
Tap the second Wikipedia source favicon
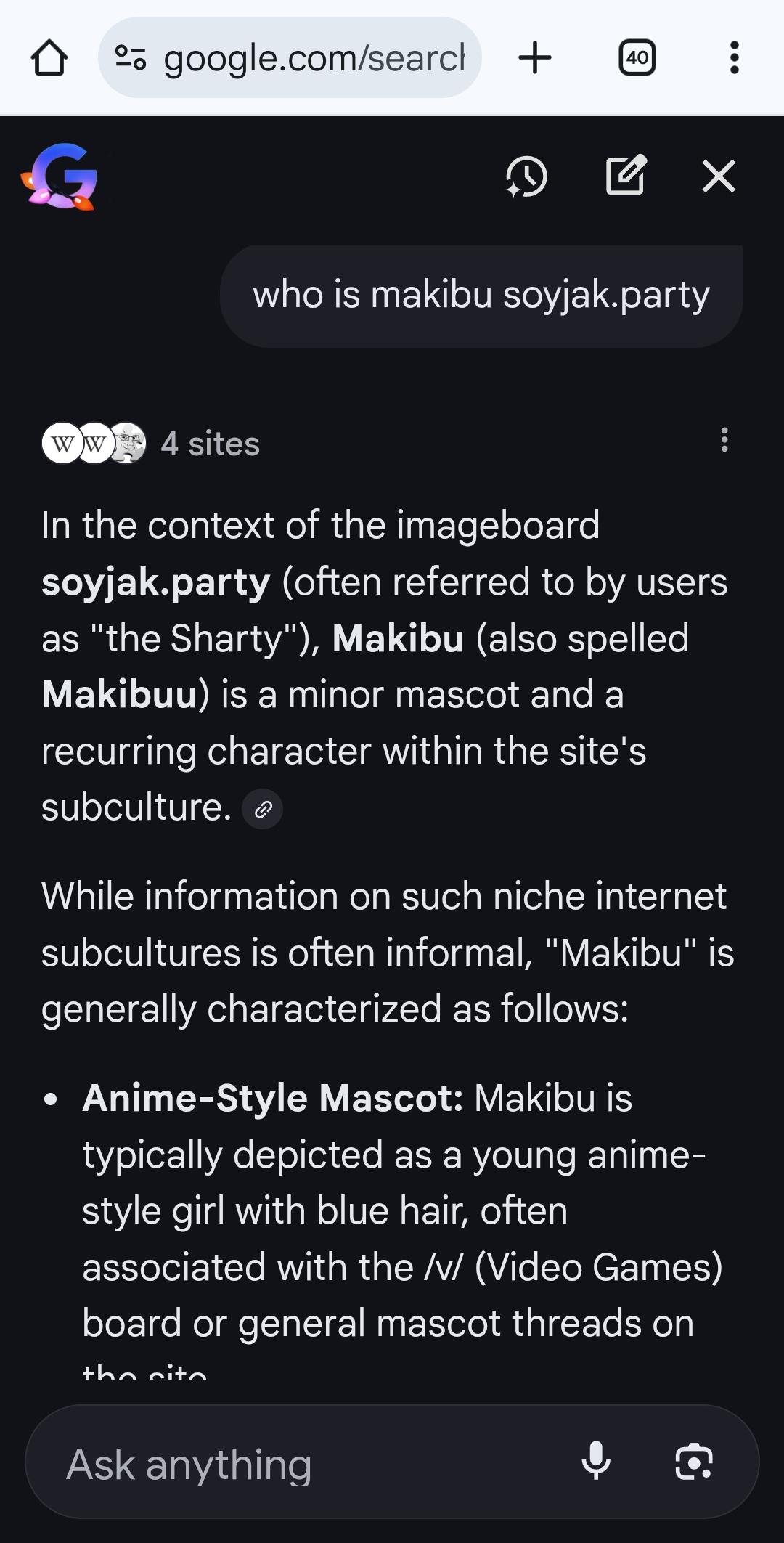pyautogui.click(x=95, y=443)
